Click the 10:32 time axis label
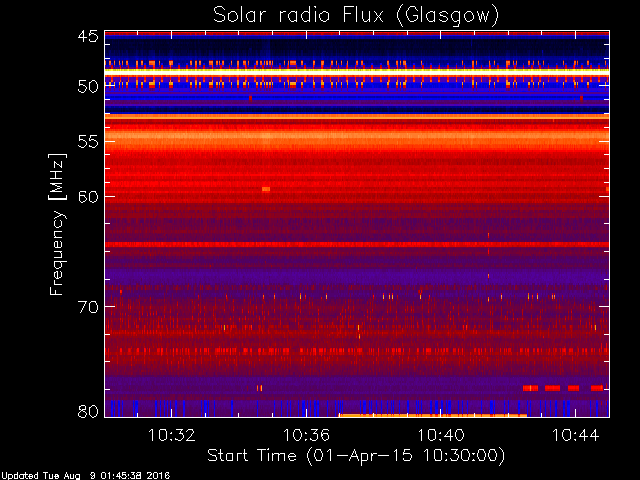This screenshot has width=640, height=480. pos(171,435)
